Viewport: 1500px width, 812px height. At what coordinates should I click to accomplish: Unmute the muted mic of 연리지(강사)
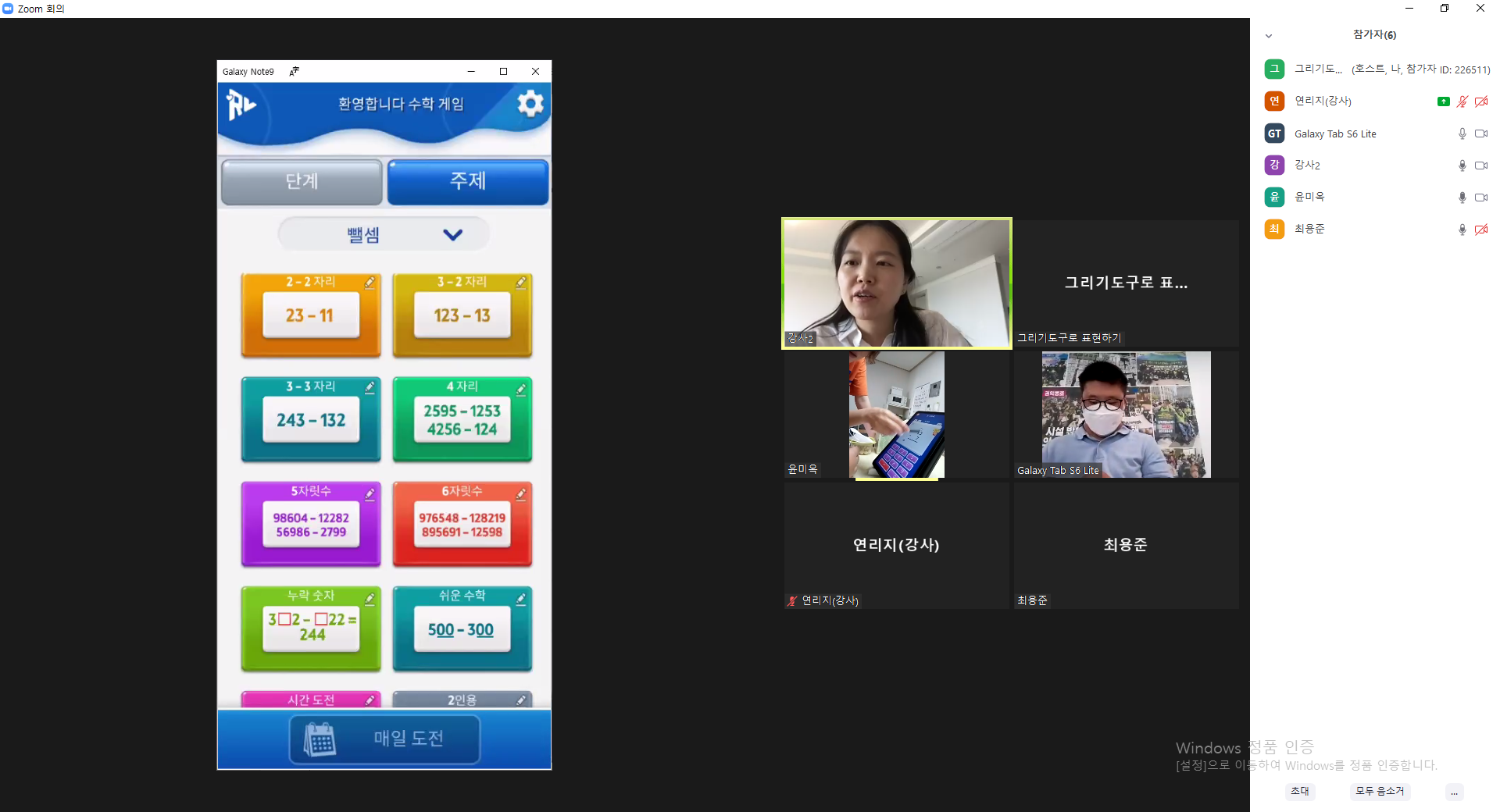1462,101
